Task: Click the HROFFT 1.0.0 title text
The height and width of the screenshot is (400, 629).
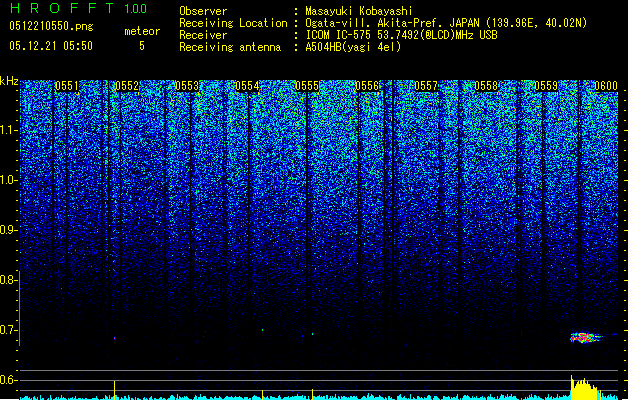Action: coord(78,8)
